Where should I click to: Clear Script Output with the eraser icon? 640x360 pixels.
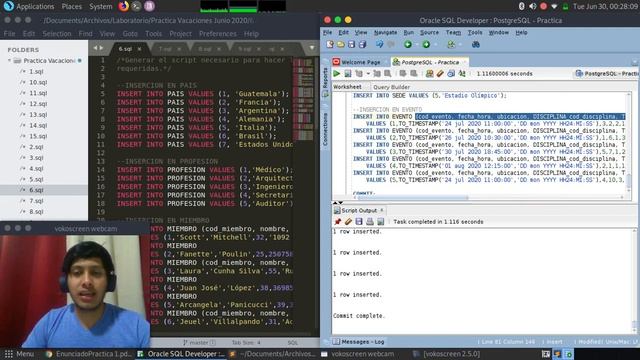(348, 222)
